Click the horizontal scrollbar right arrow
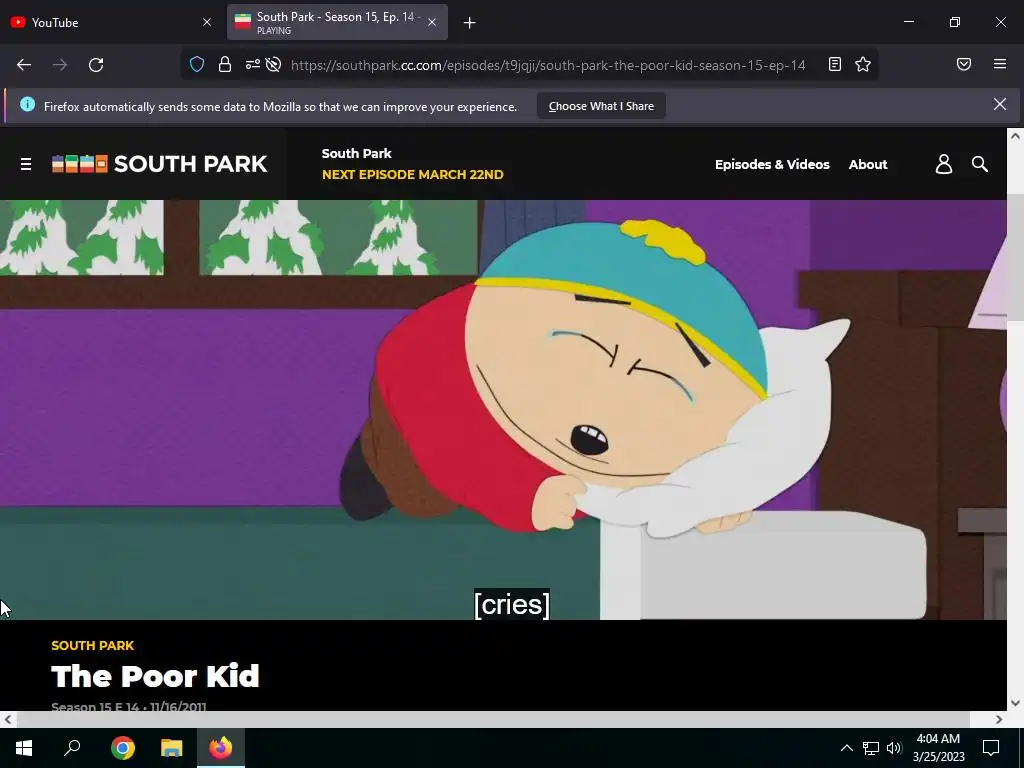Screen dimensions: 1024x768 coord(999,719)
